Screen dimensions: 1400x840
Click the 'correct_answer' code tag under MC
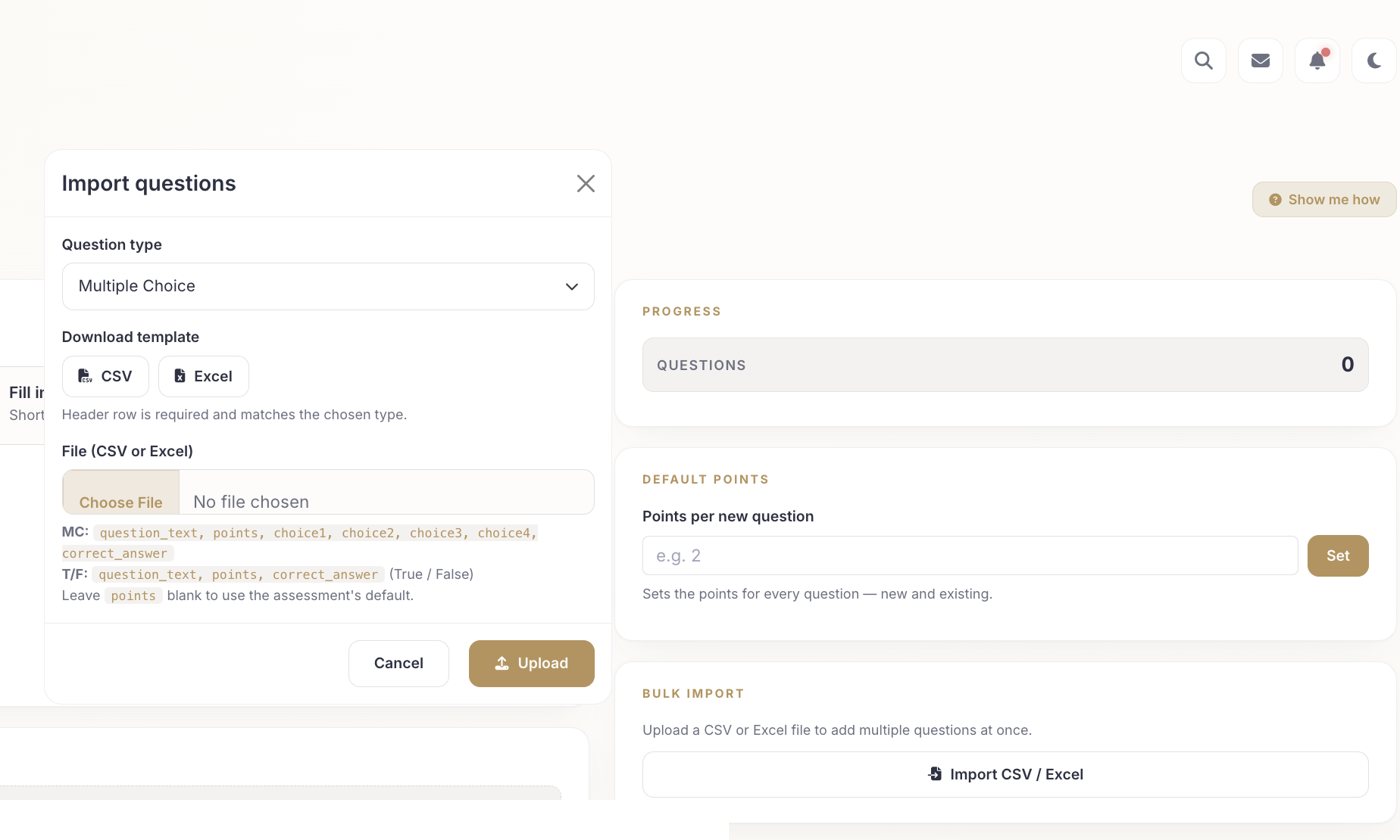pyautogui.click(x=116, y=553)
